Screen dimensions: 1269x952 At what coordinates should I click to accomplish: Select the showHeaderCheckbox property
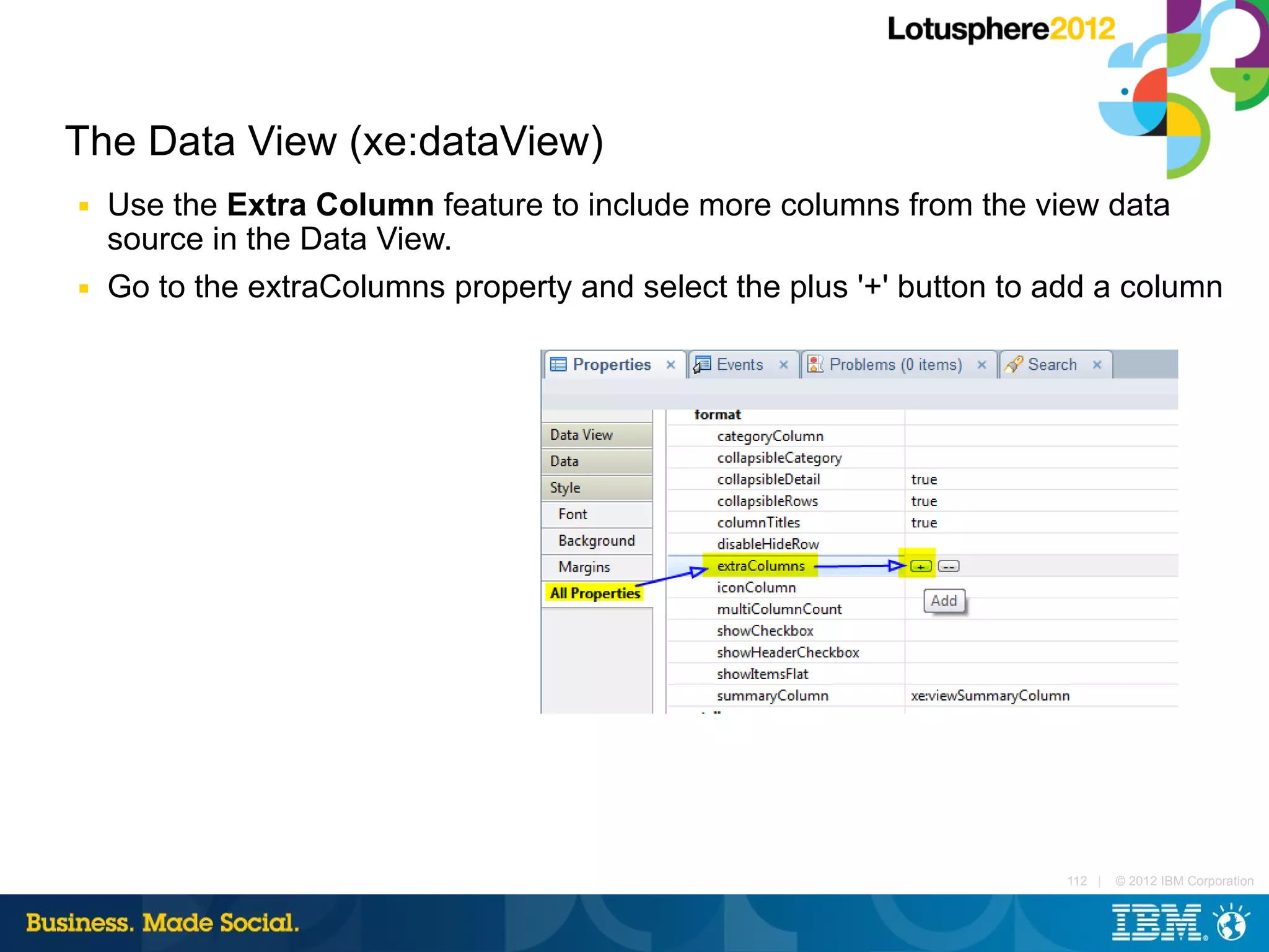788,653
